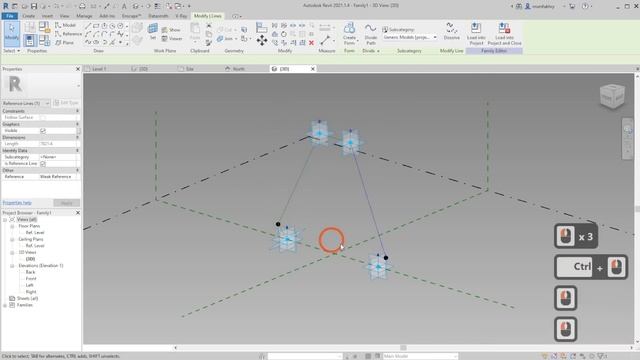Close the Project Browser panel
The height and width of the screenshot is (360, 640).
tap(78, 213)
